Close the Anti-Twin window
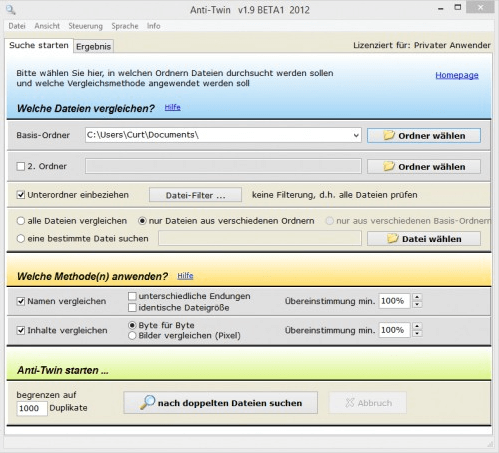The height and width of the screenshot is (453, 499). tap(480, 7)
